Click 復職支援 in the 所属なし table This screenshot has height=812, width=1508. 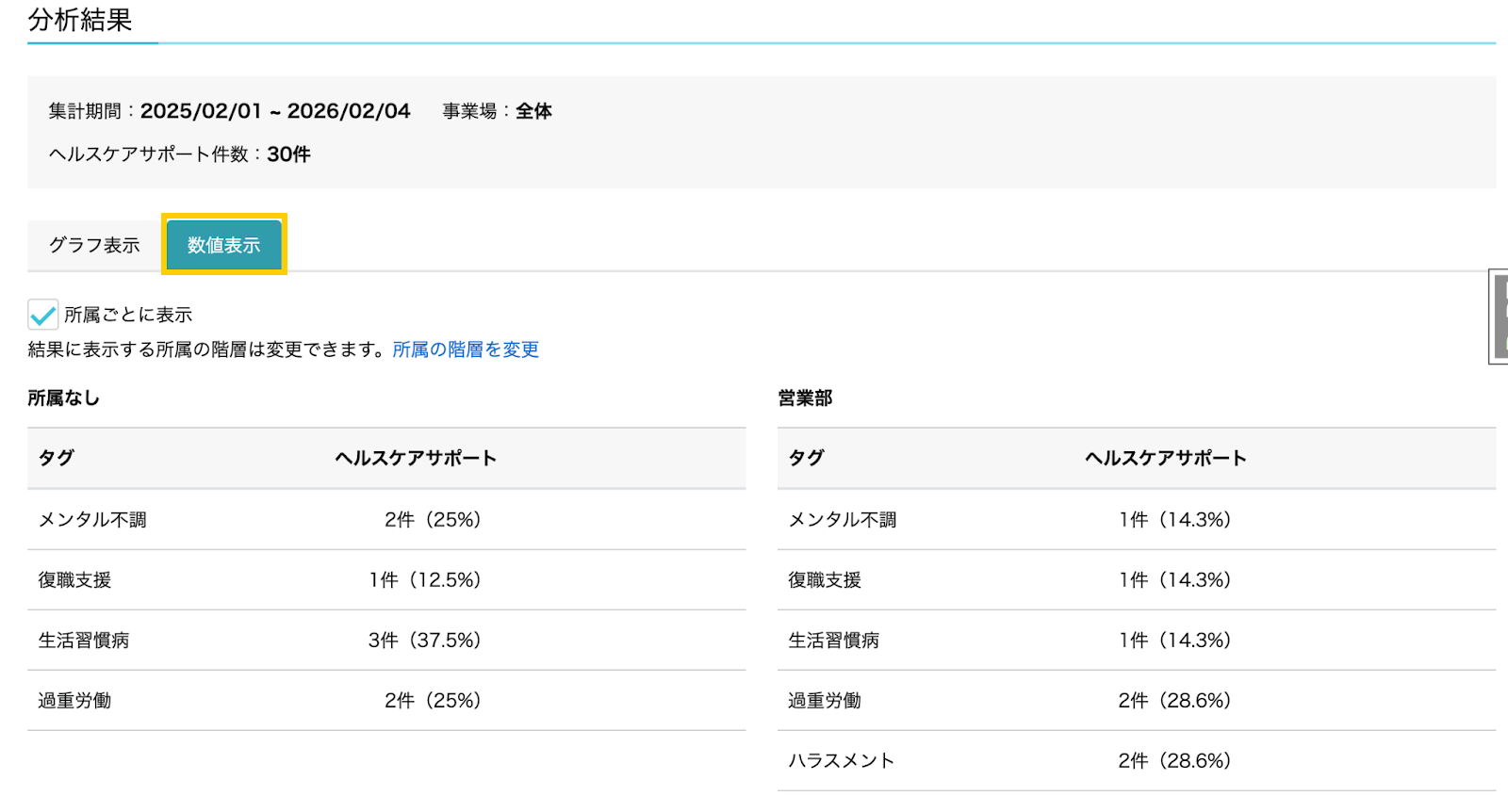tap(74, 580)
